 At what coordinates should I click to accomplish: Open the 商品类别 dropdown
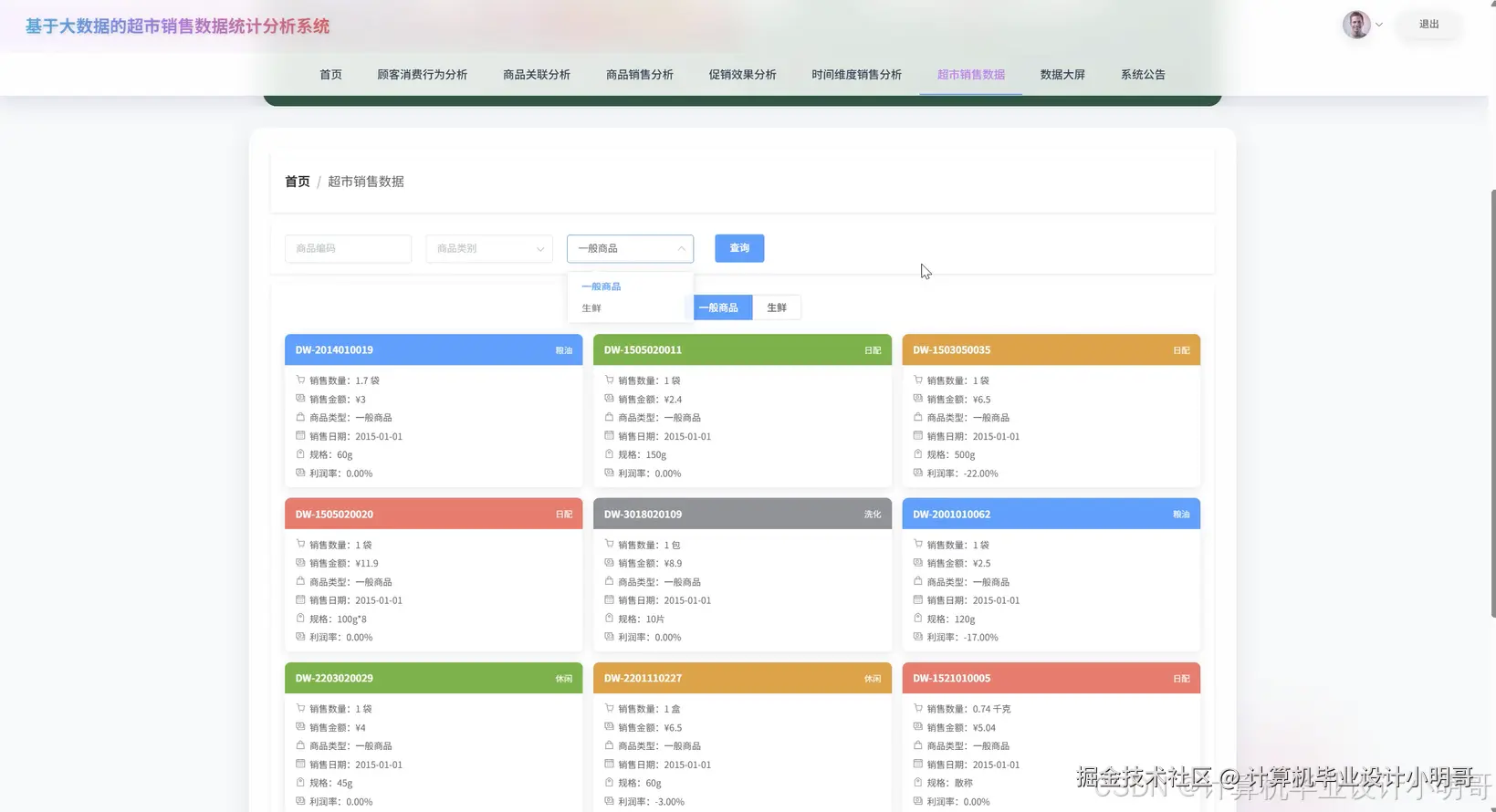[489, 248]
